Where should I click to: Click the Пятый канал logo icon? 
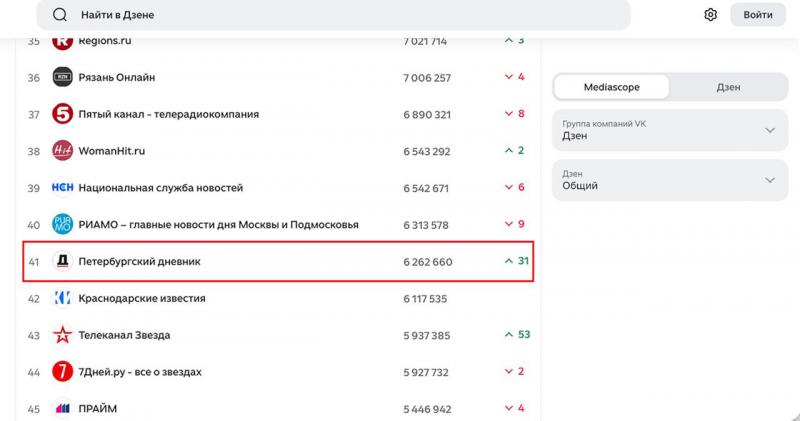(x=62, y=114)
